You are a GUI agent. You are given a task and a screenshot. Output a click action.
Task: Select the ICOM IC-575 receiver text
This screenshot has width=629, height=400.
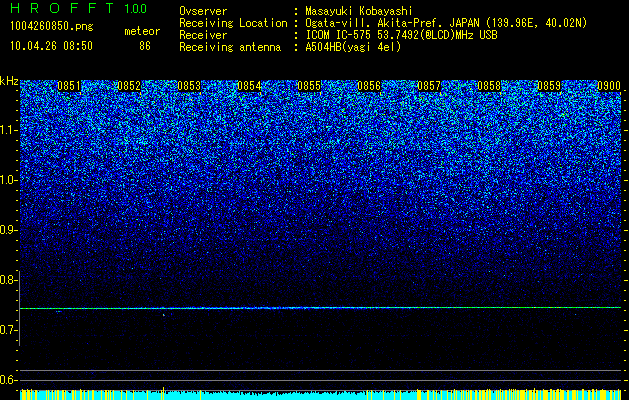point(401,35)
